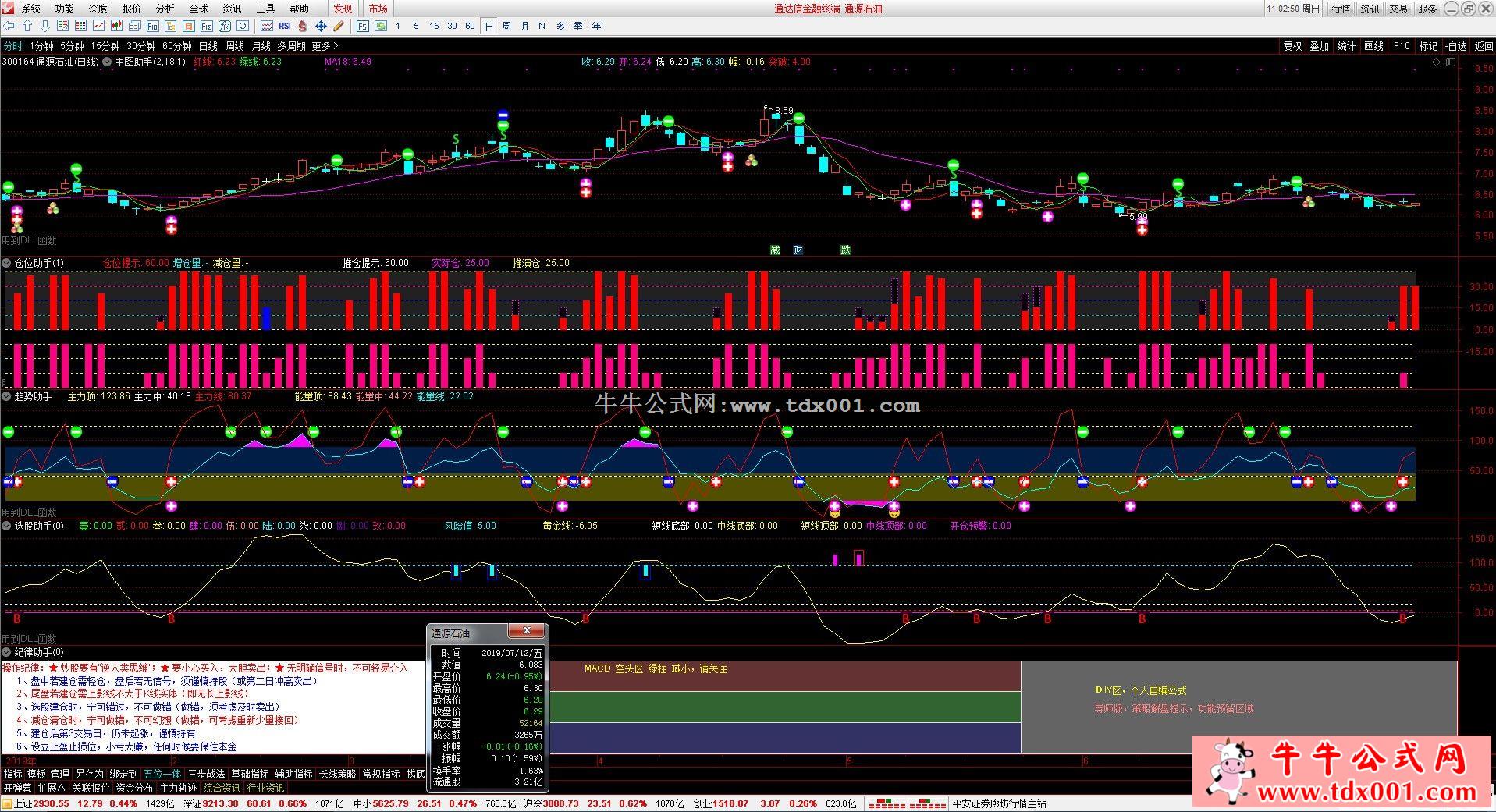This screenshot has width=1496, height=812.
Task: Click the orange document toolbar icon
Action: tap(188, 26)
